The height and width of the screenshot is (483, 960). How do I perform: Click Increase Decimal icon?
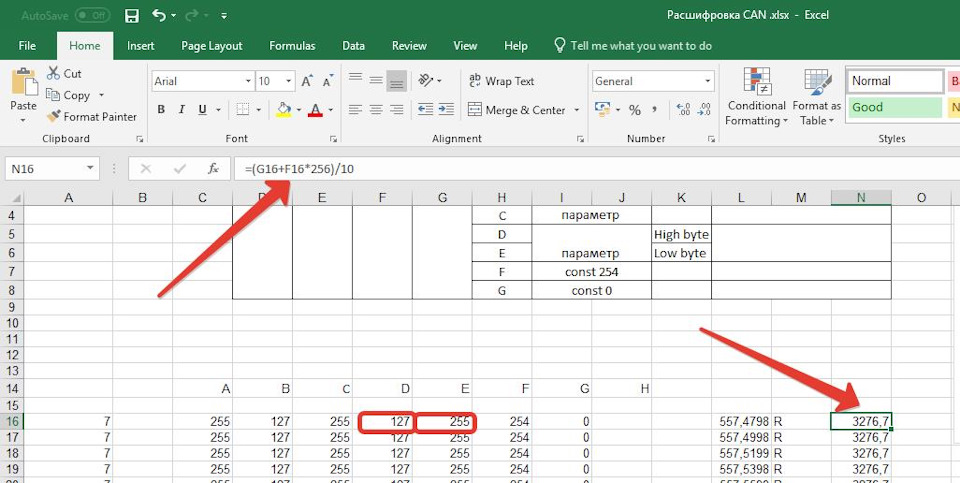point(683,110)
